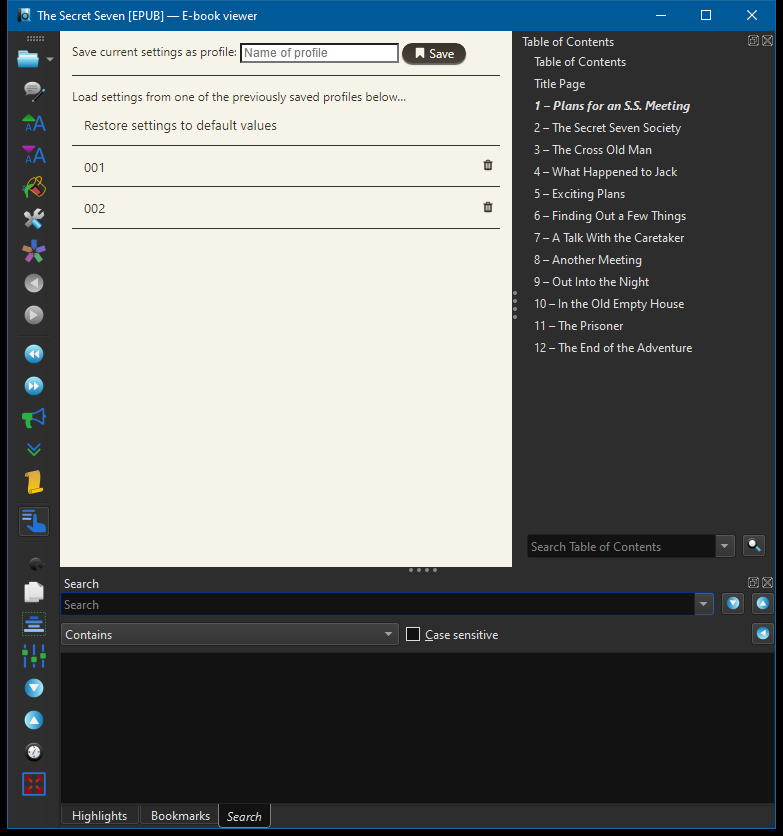The height and width of the screenshot is (836, 783).
Task: Delete profile 002 with trash icon
Action: [x=488, y=207]
